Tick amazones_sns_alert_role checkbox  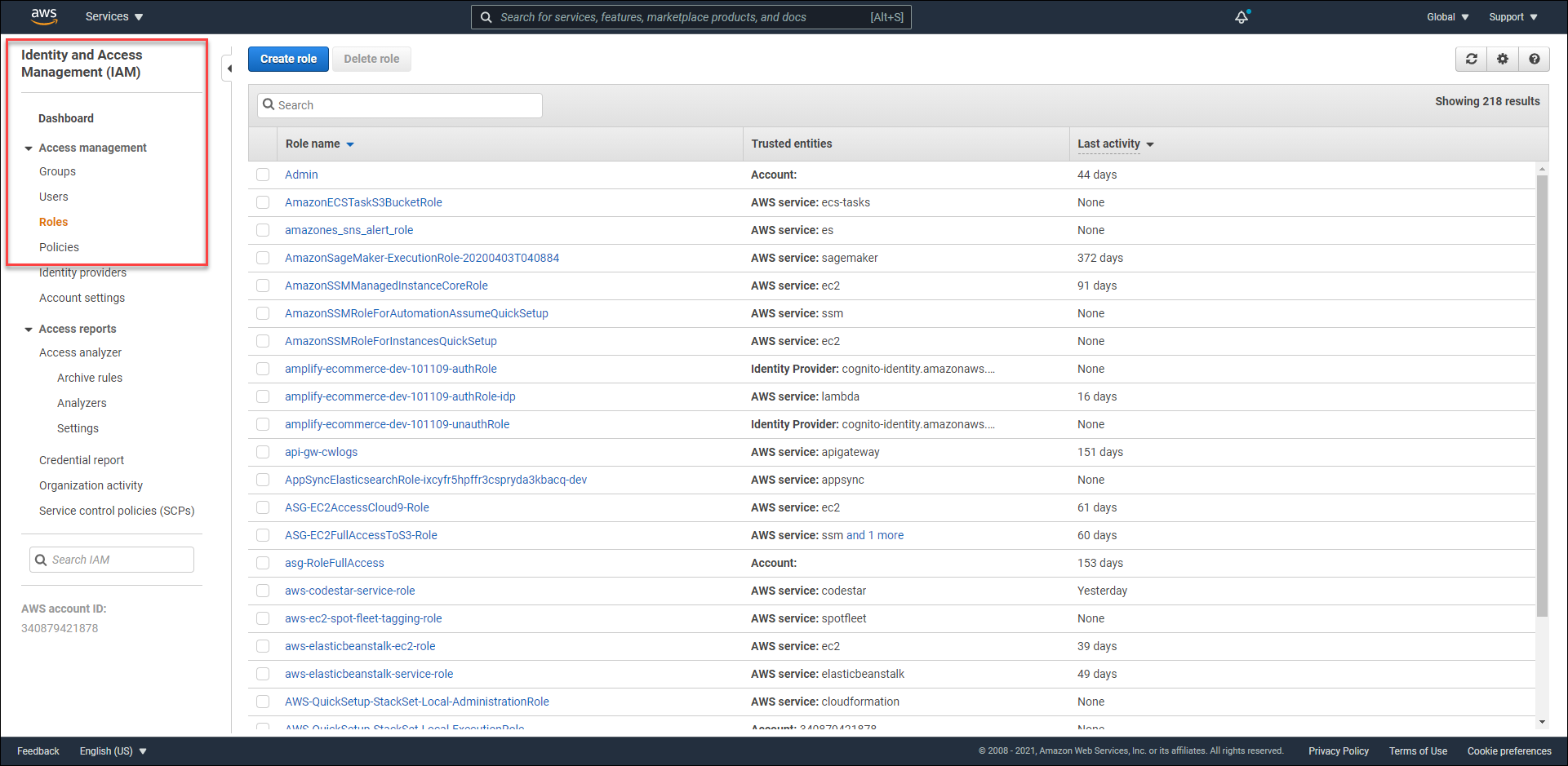point(263,230)
